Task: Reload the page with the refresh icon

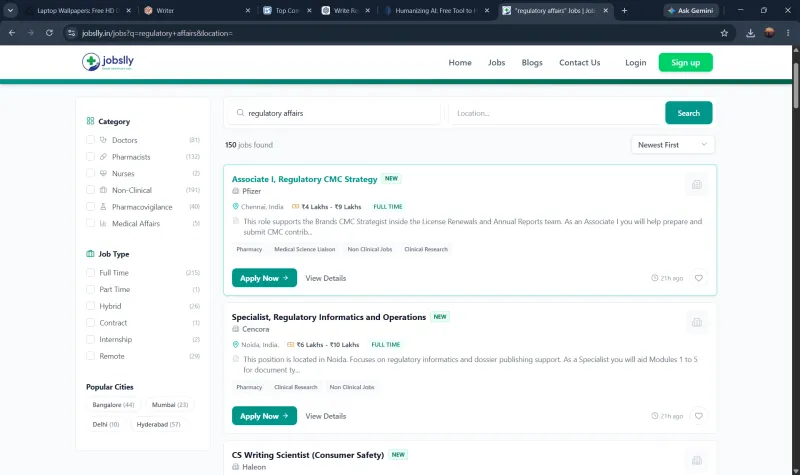Action: pos(49,33)
